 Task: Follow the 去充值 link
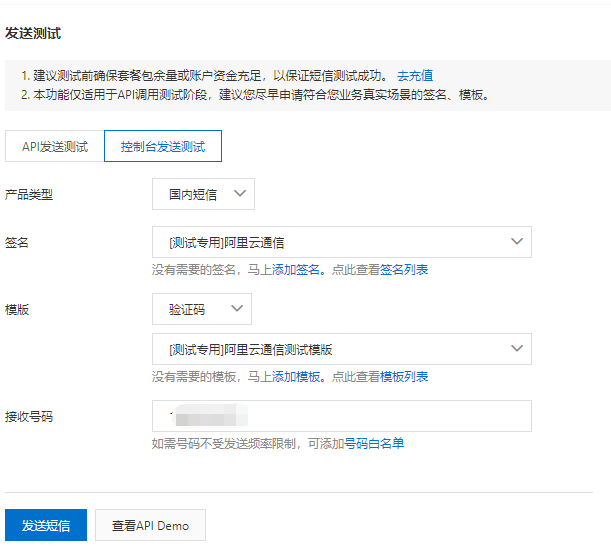coord(415,75)
